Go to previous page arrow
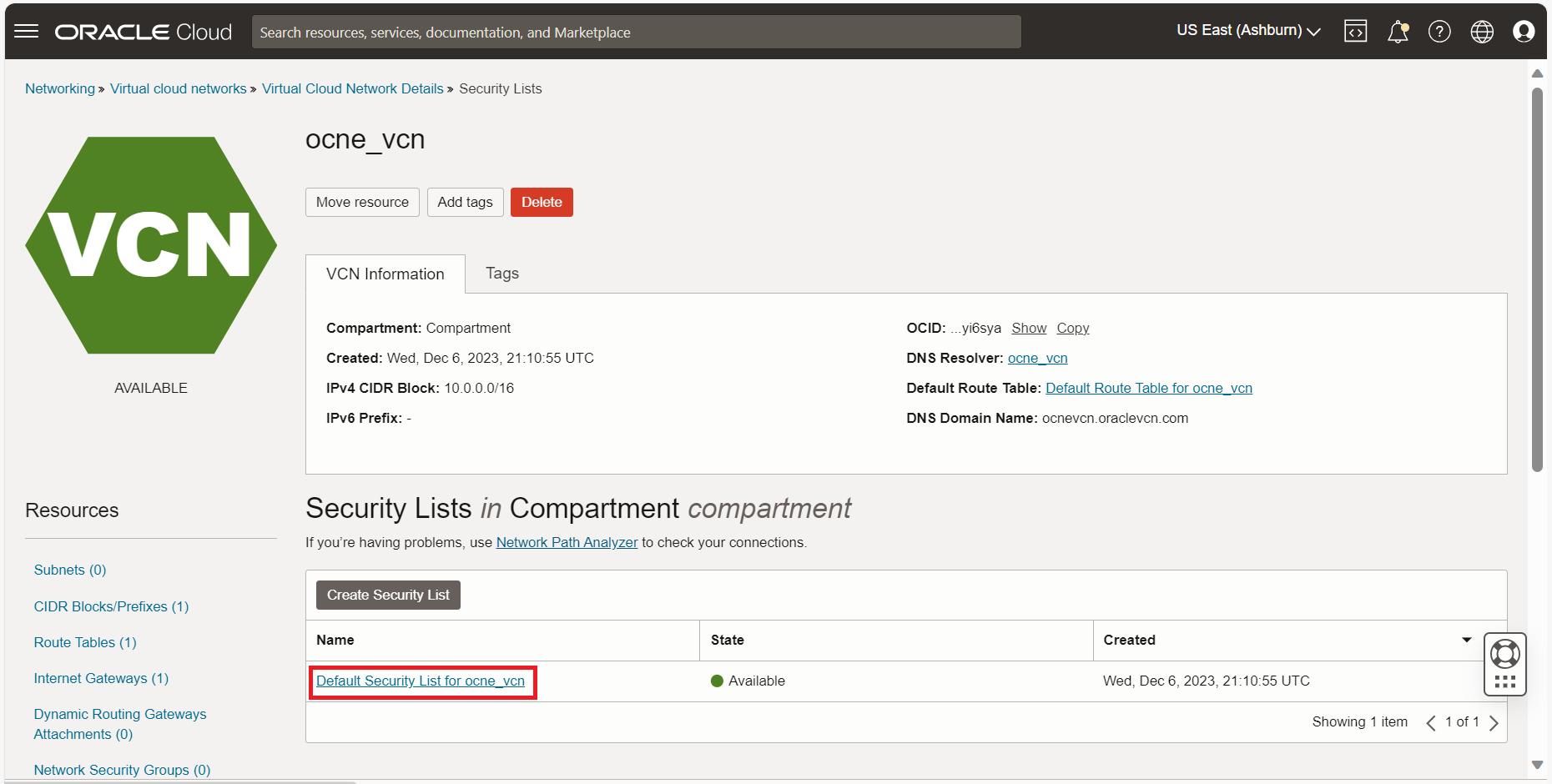This screenshot has width=1552, height=784. point(1430,723)
